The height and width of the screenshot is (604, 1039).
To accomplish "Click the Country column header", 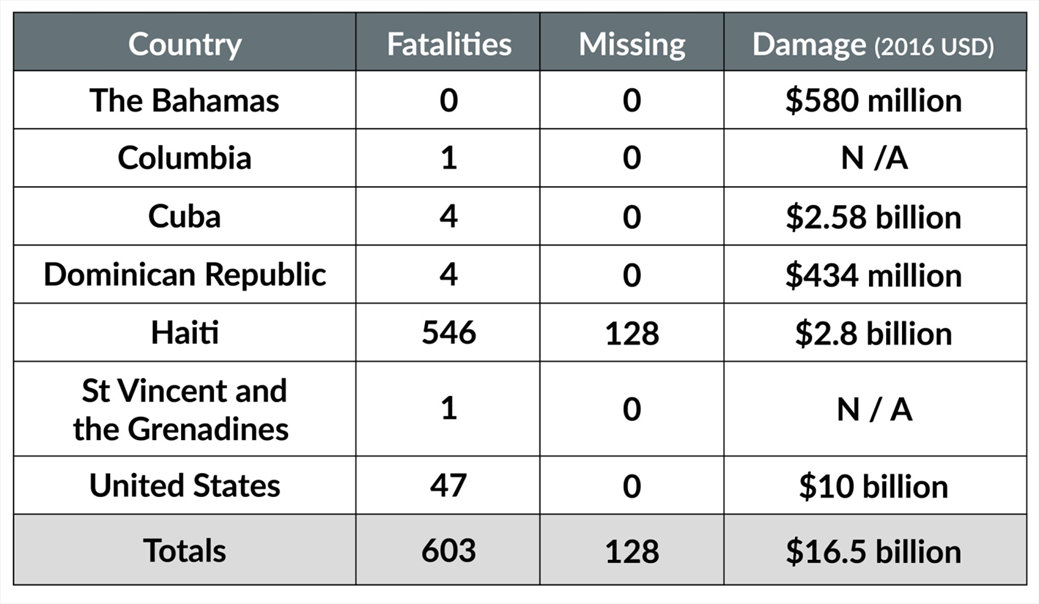I will (x=185, y=44).
